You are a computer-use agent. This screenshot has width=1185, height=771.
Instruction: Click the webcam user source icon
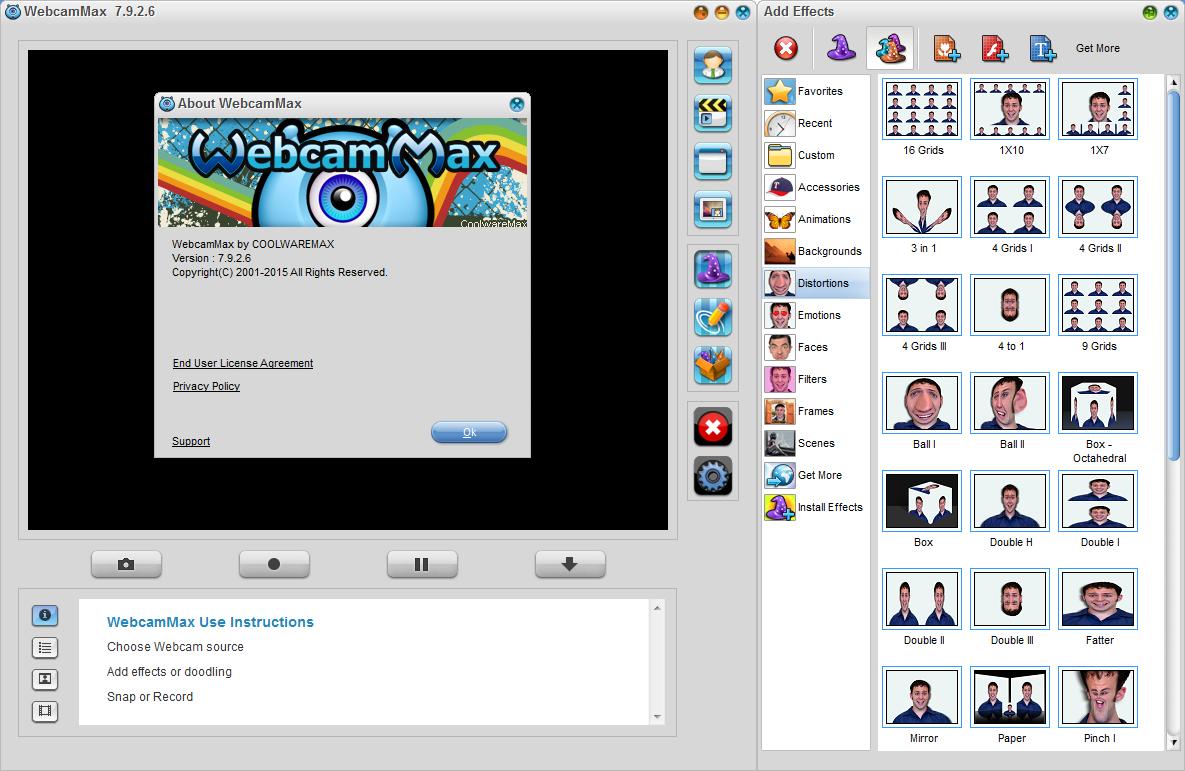tap(713, 65)
